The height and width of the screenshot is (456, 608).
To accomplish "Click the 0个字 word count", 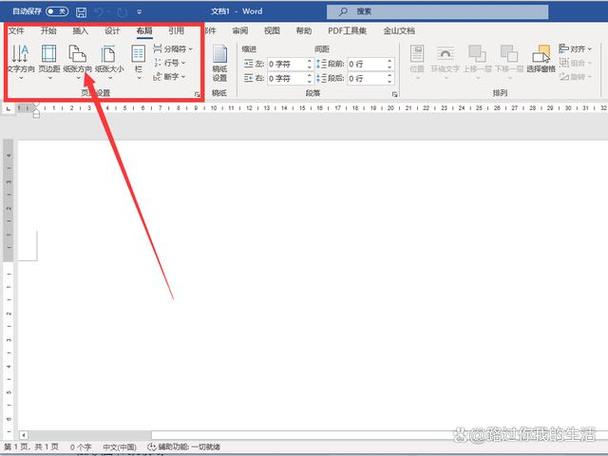I will (81, 447).
